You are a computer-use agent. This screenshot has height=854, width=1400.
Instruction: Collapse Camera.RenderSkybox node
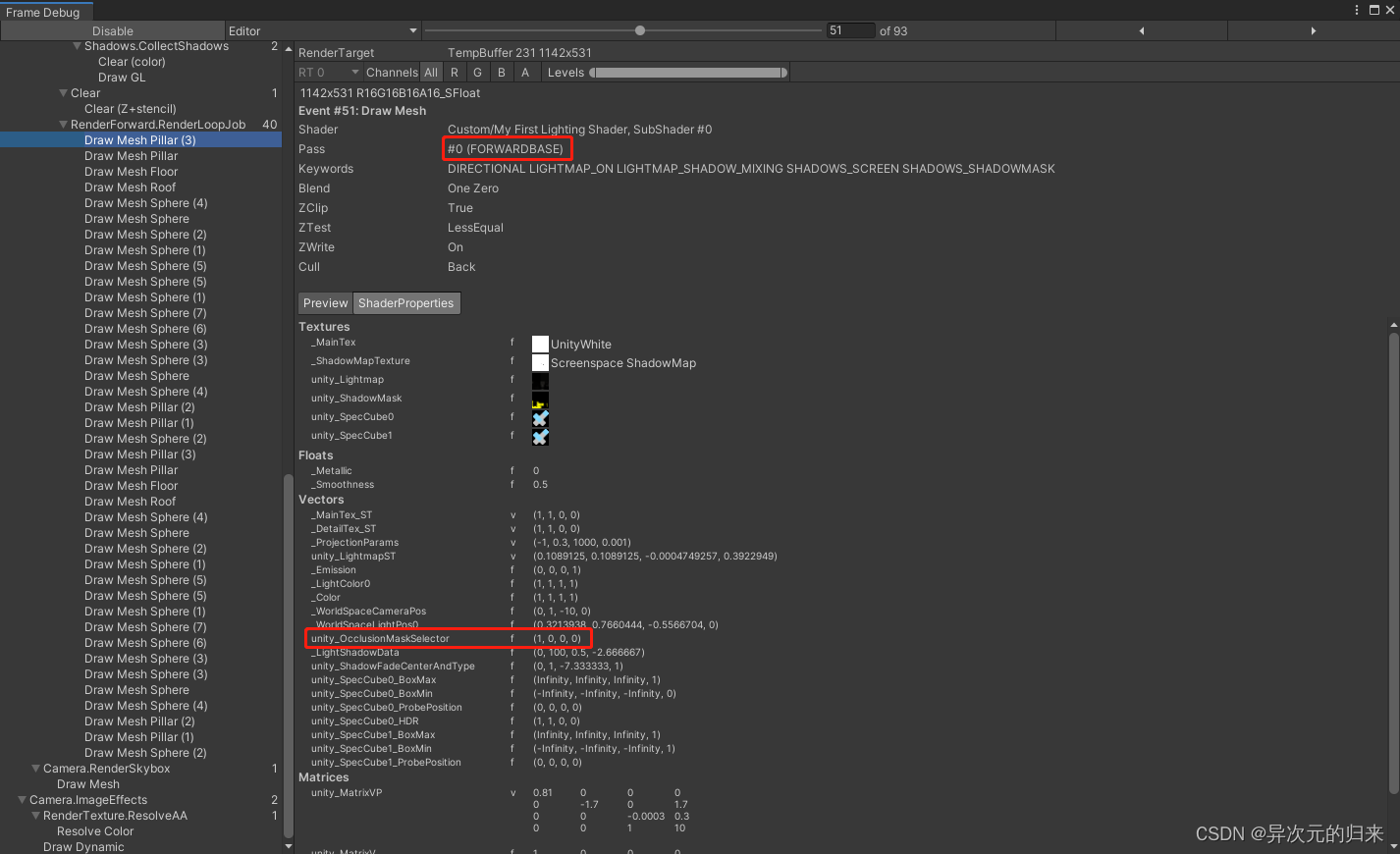pyautogui.click(x=35, y=769)
